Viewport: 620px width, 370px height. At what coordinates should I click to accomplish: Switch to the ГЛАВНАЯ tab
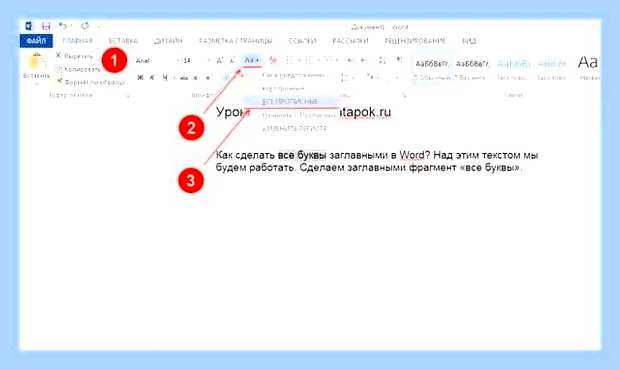[x=78, y=41]
